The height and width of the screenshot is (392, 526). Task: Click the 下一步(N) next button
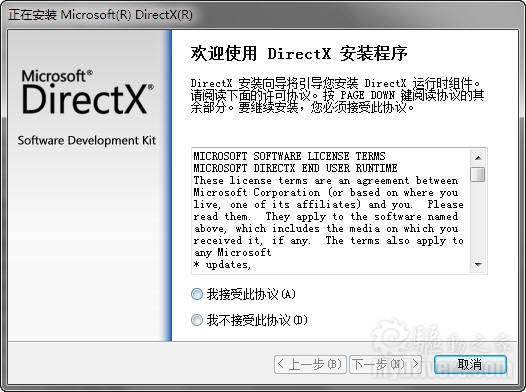(385, 364)
